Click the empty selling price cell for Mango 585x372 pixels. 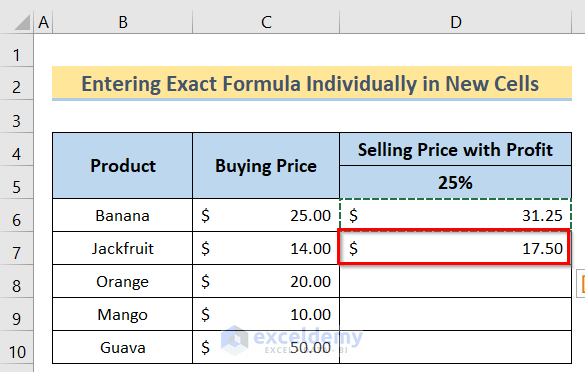456,314
